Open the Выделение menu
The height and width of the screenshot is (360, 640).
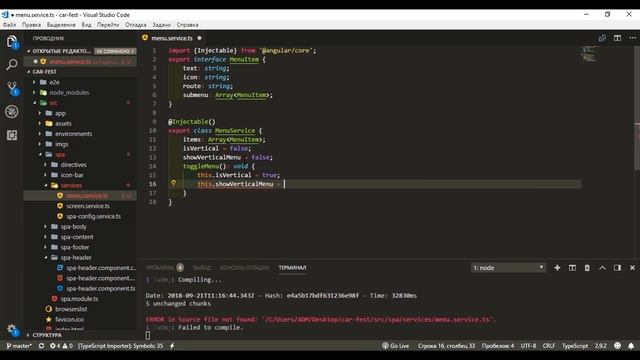point(61,24)
